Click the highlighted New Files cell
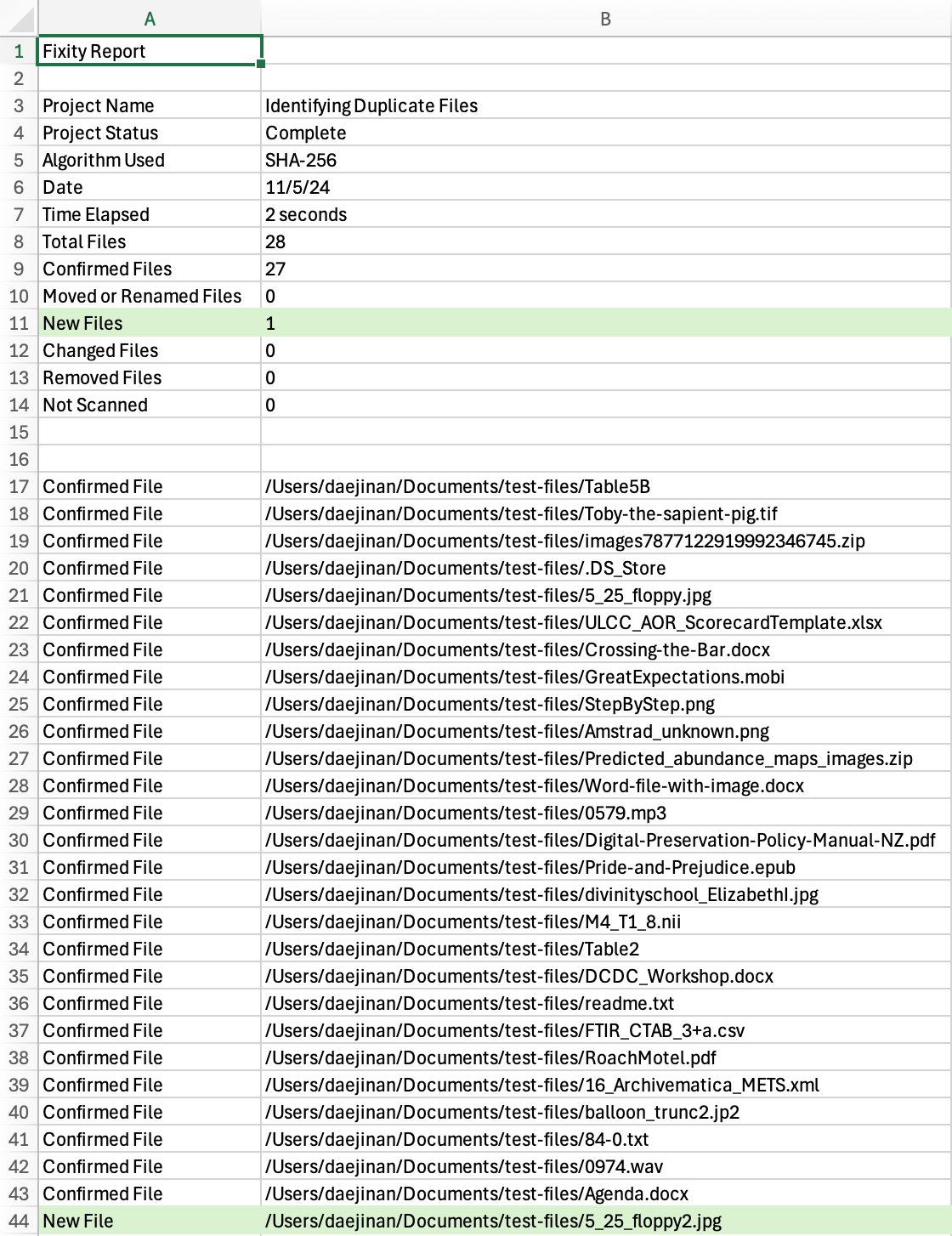This screenshot has height=1236, width=952. 150,323
